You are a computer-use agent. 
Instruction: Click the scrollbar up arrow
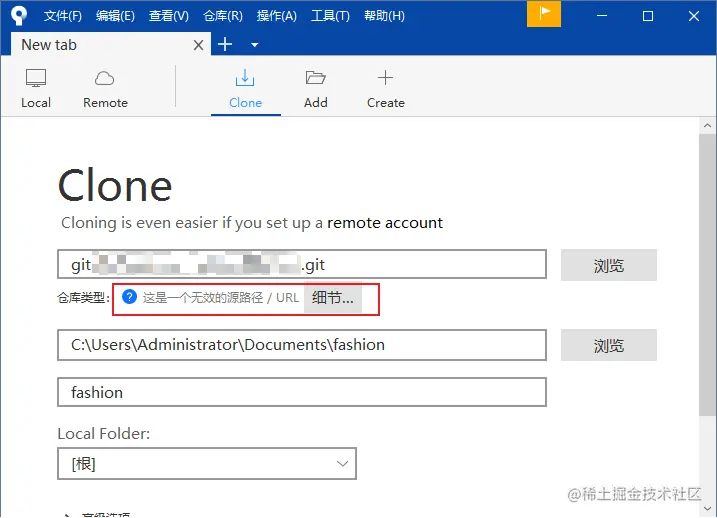(707, 125)
